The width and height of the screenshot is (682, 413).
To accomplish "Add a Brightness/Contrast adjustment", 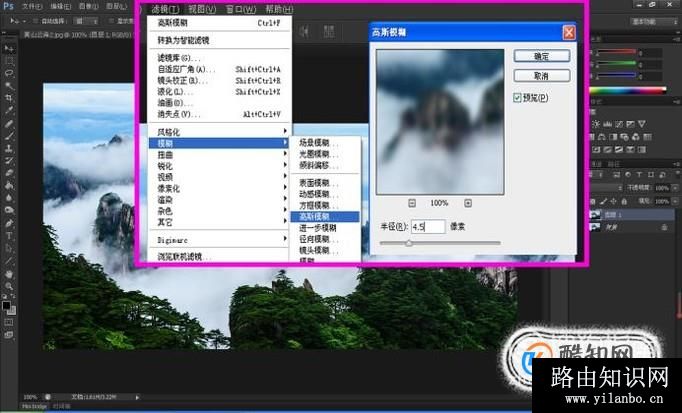I will pyautogui.click(x=596, y=124).
